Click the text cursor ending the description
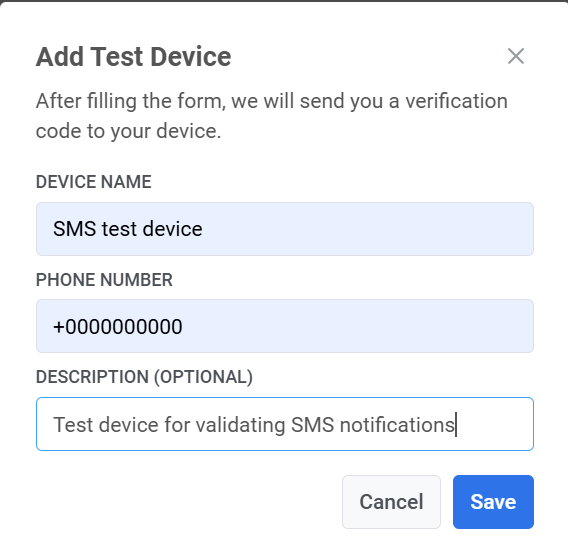Image resolution: width=568 pixels, height=560 pixels. click(x=456, y=425)
